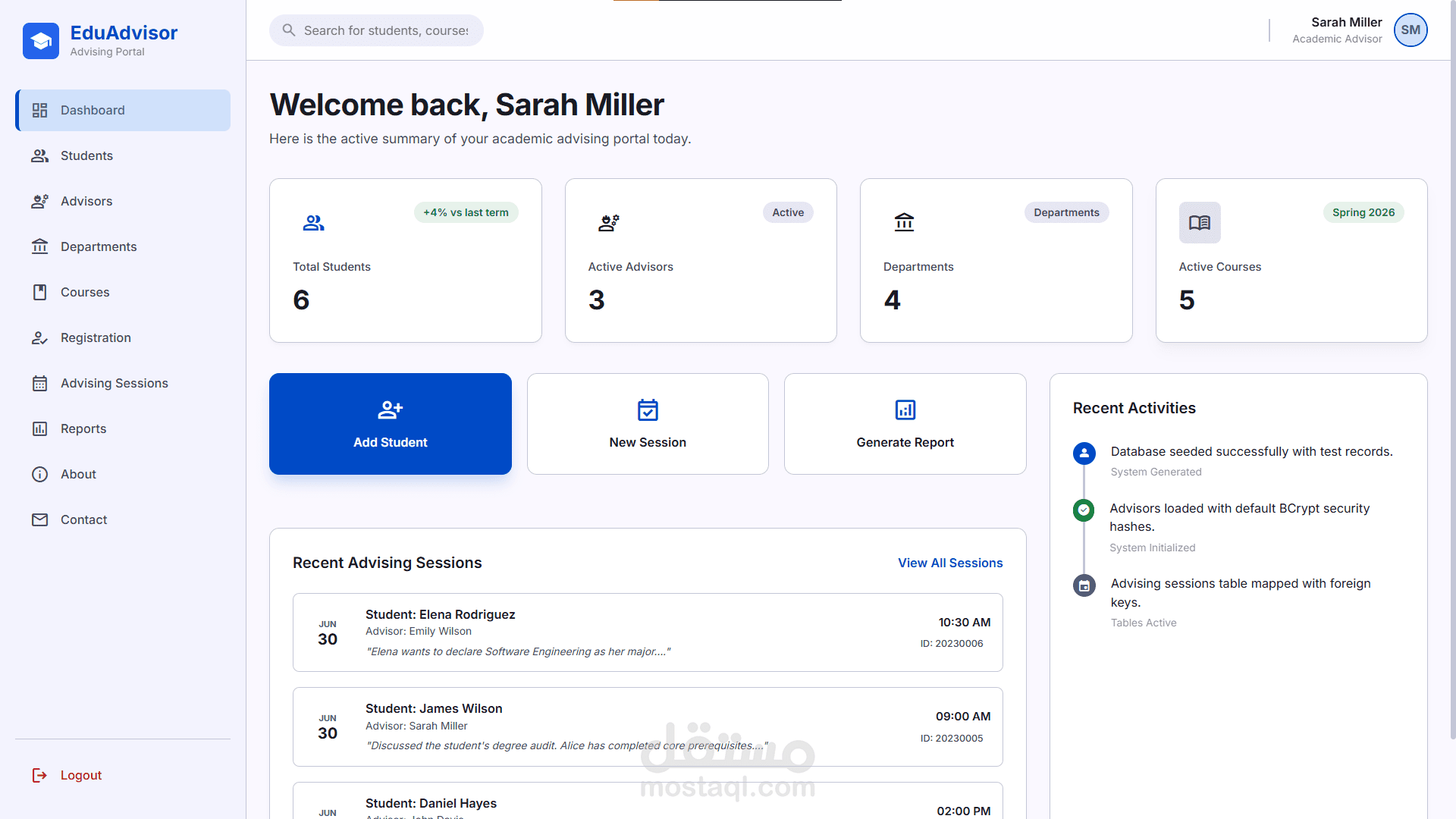Image resolution: width=1456 pixels, height=819 pixels.
Task: Click the Generate Report button label
Action: point(905,442)
